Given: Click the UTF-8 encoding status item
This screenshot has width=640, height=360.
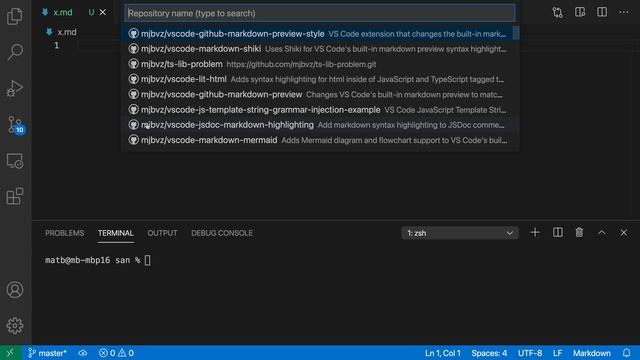Looking at the screenshot, I should pos(530,353).
